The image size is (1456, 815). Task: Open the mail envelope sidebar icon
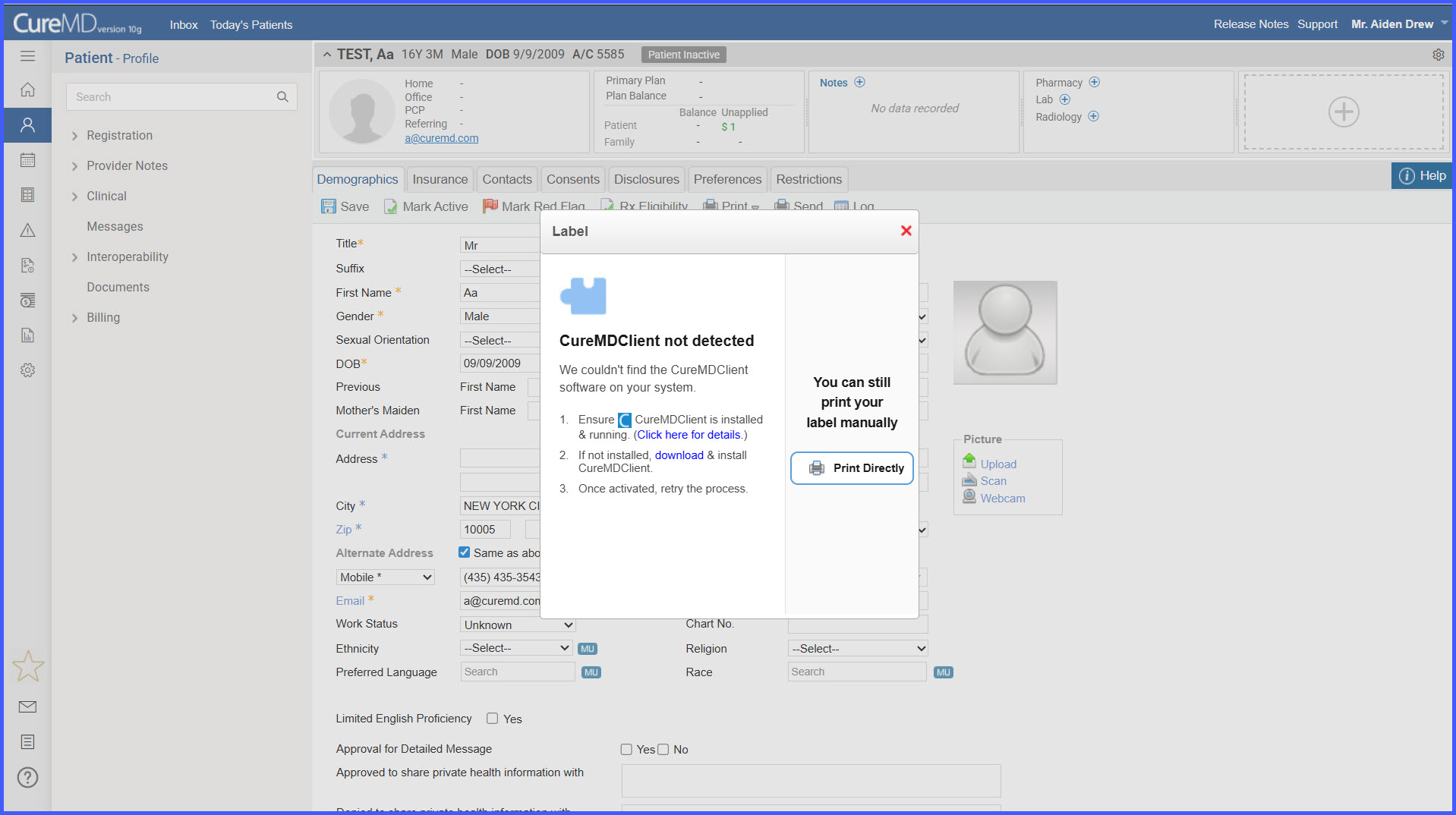28,706
